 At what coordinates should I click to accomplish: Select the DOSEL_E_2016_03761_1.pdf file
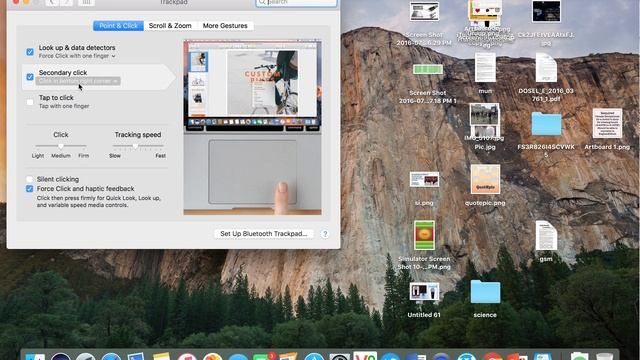click(x=546, y=78)
